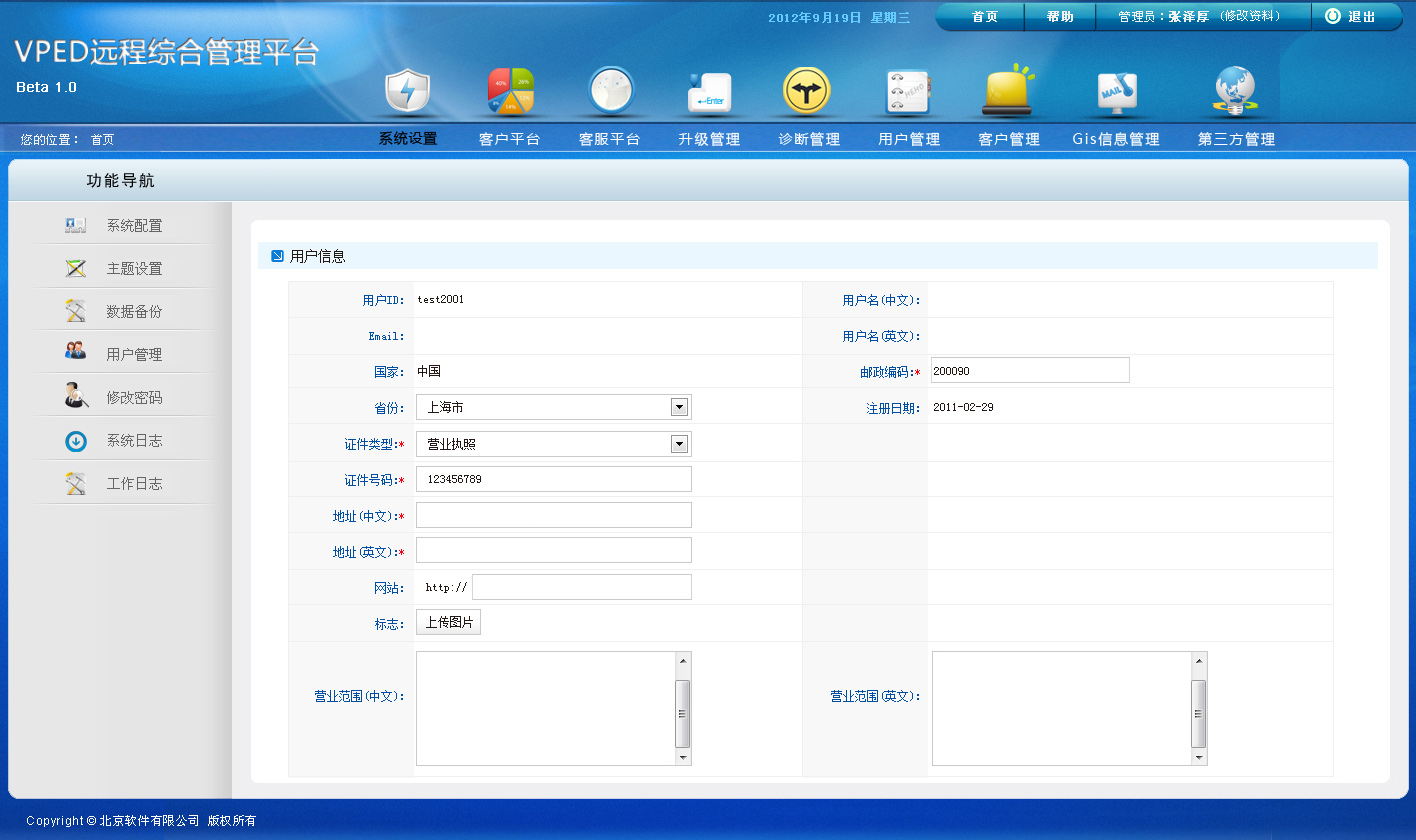1416x840 pixels.
Task: Open the 省份 dropdown showing 上海市
Action: click(554, 407)
